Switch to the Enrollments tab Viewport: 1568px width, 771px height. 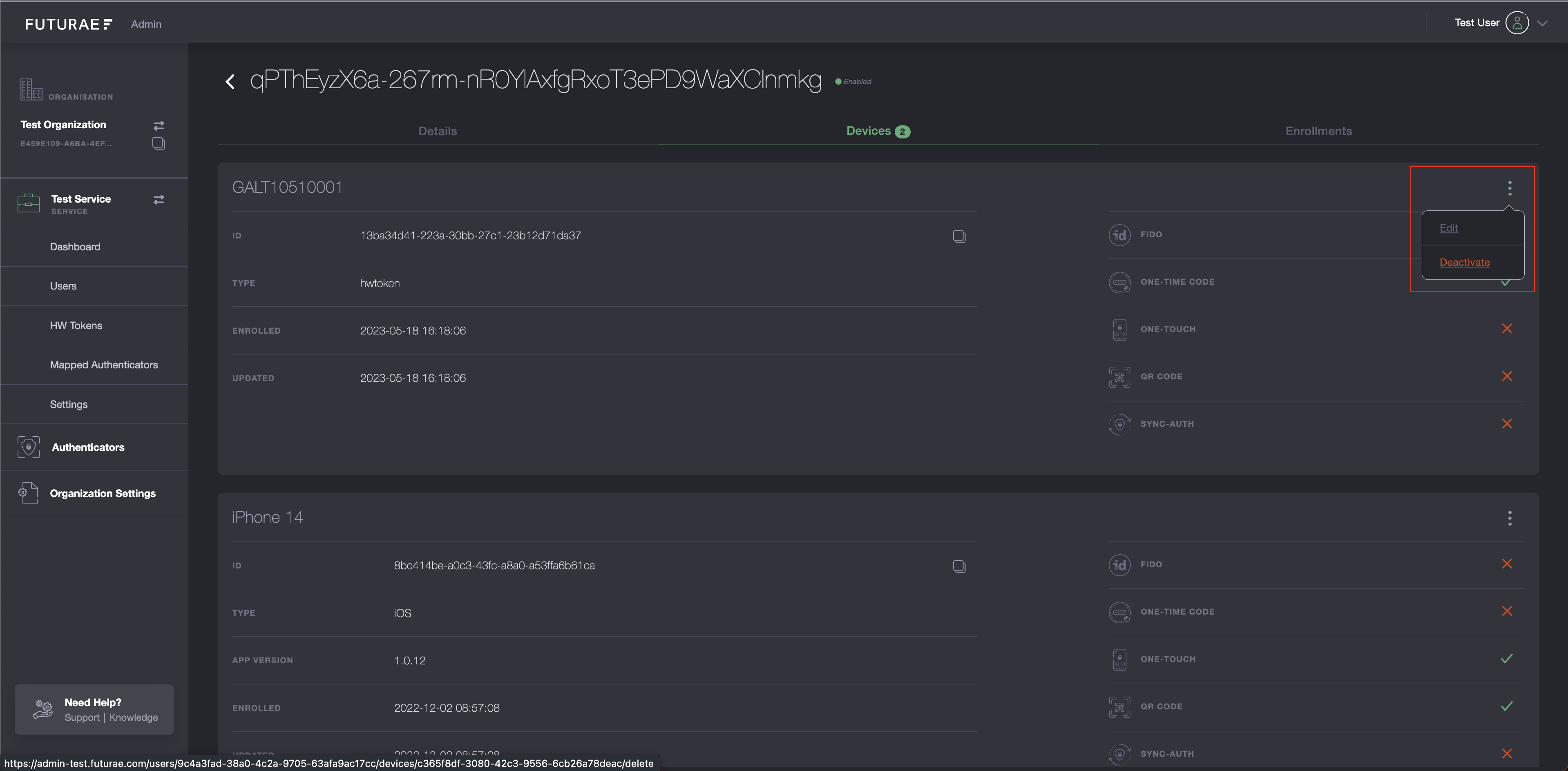[1318, 131]
